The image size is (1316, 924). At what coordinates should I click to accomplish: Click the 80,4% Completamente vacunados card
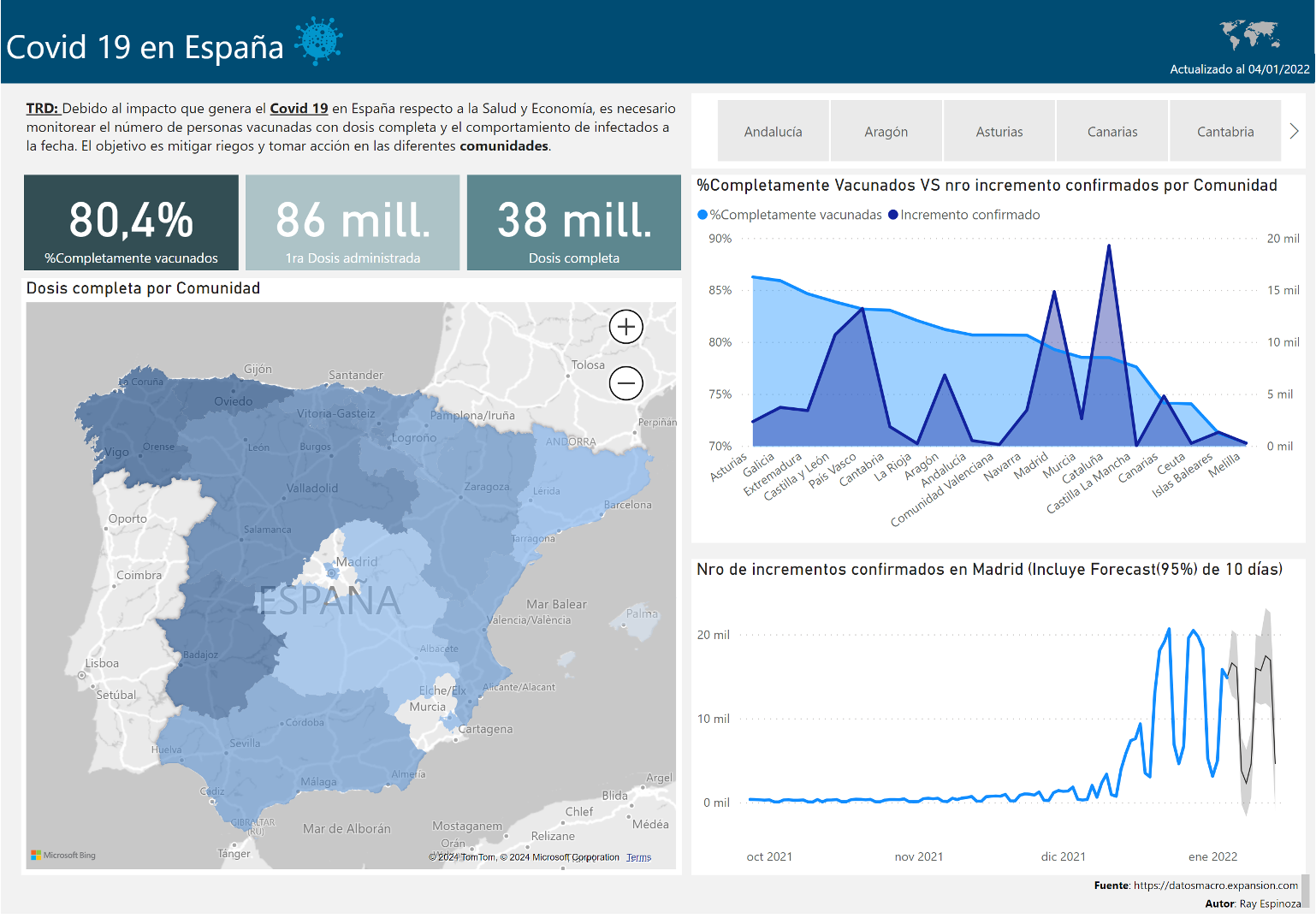(x=131, y=223)
